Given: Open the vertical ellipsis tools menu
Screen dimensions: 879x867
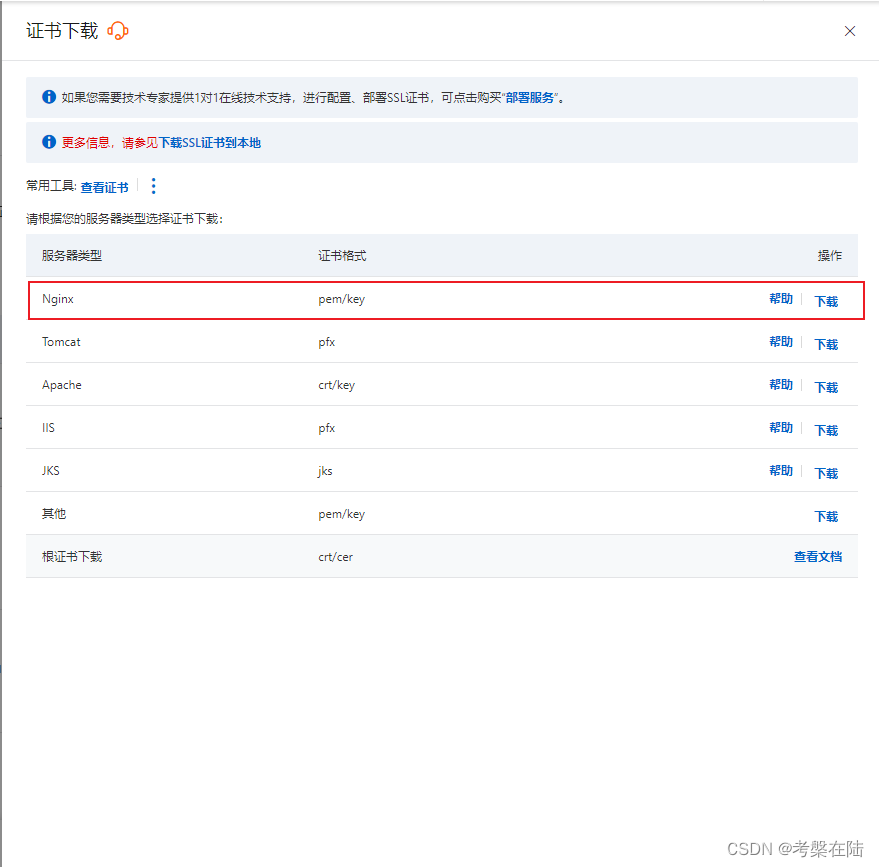Looking at the screenshot, I should (153, 186).
